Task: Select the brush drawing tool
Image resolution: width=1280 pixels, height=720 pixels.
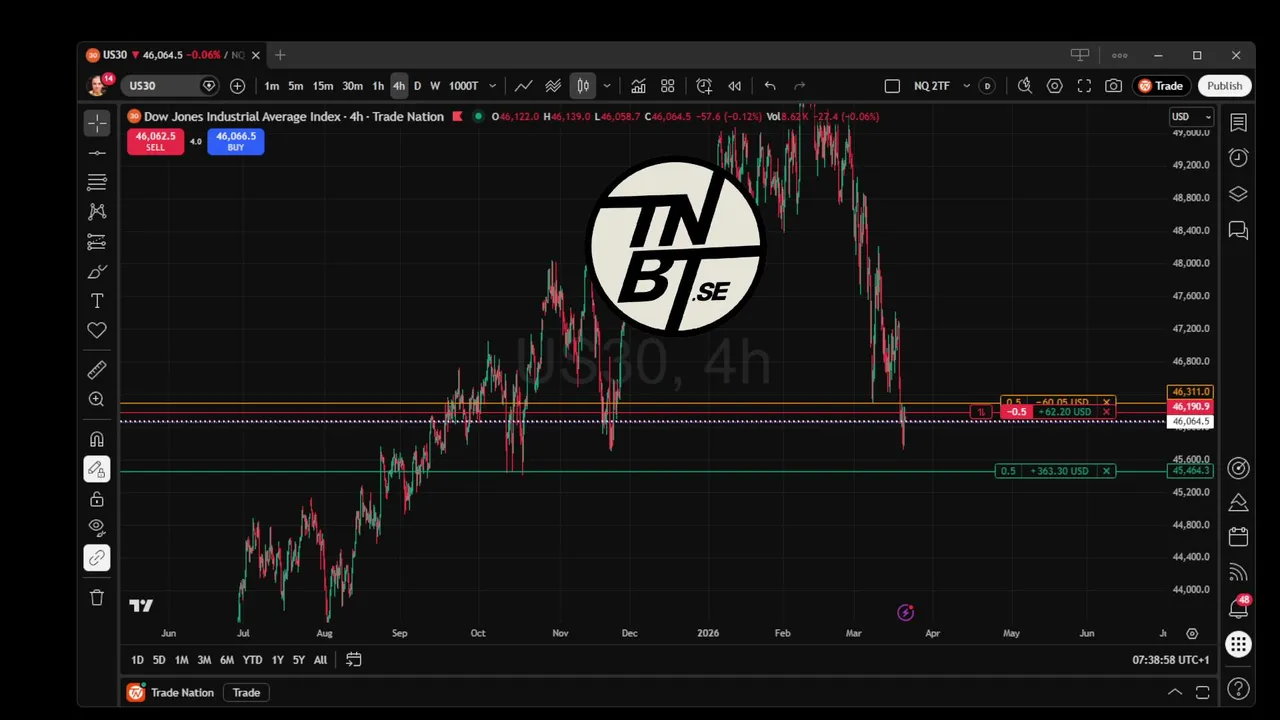Action: click(97, 271)
